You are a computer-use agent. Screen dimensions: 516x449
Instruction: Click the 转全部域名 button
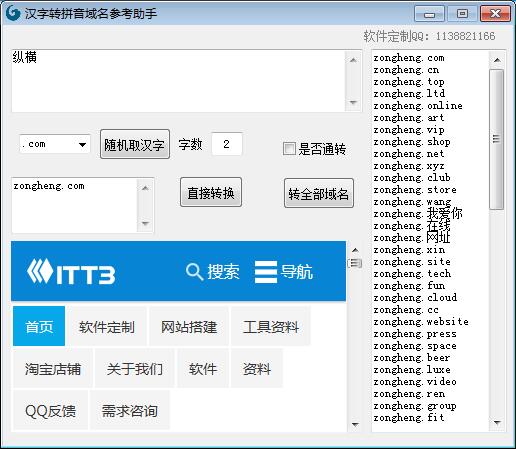[319, 193]
